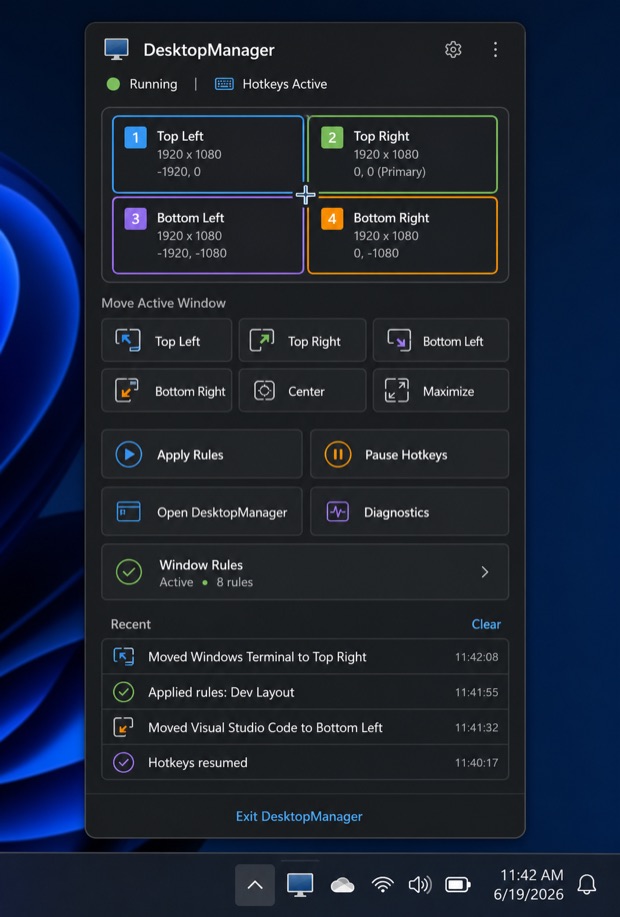Click the Recent section heading
Screen dimensions: 620x917
[130, 624]
